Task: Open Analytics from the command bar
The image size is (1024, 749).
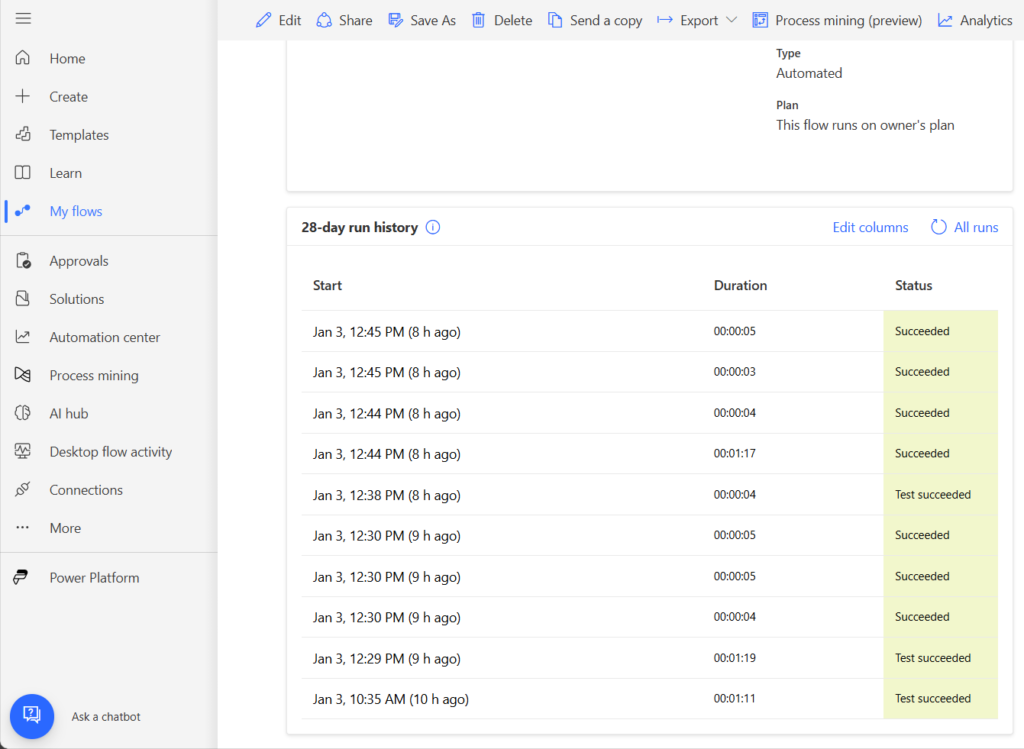Action: point(975,20)
